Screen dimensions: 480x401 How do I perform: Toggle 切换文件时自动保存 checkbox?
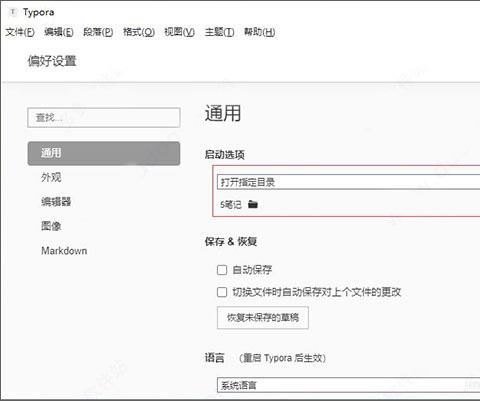point(222,292)
